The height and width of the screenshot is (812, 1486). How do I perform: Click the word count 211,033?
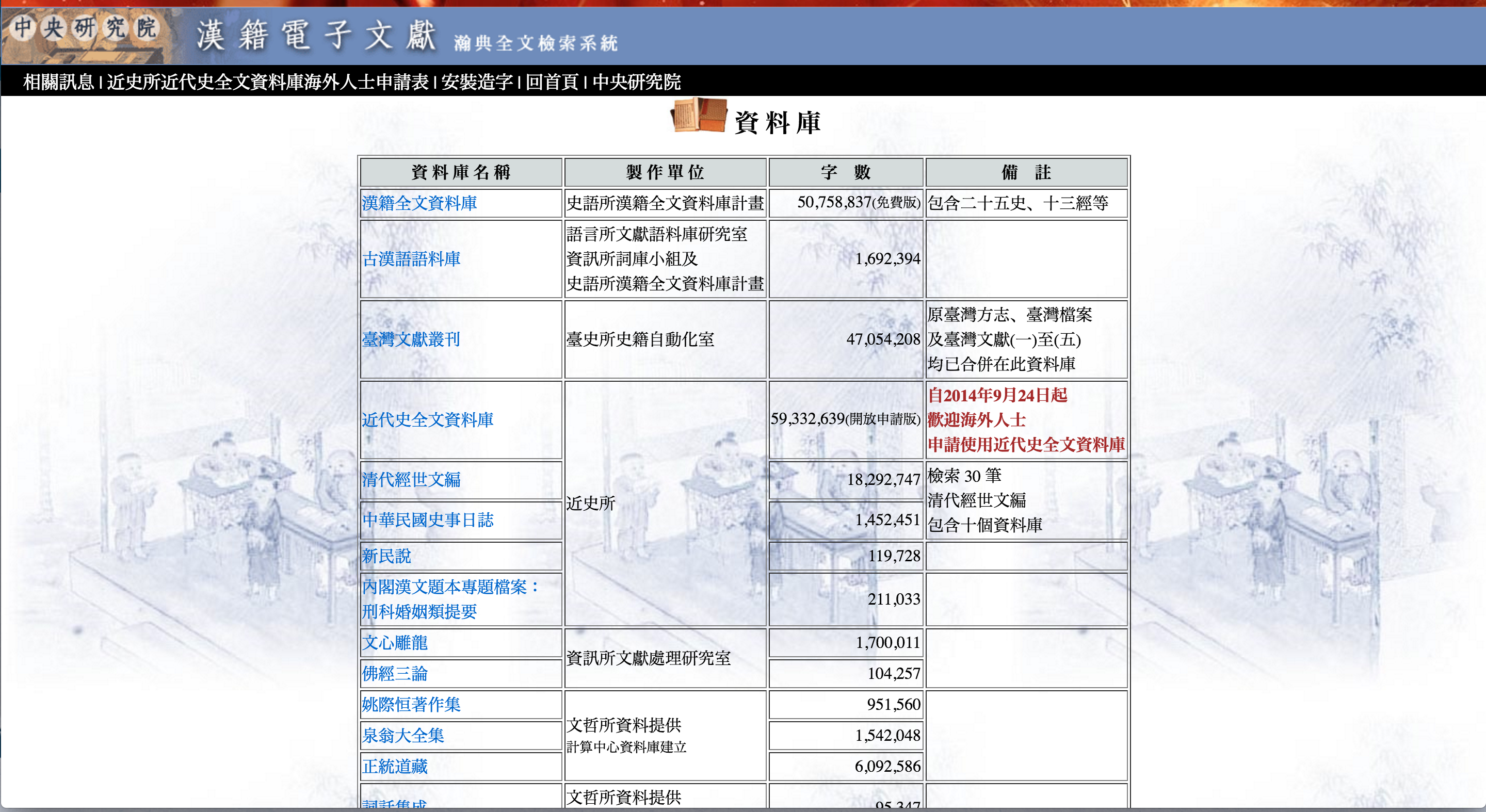pyautogui.click(x=894, y=599)
